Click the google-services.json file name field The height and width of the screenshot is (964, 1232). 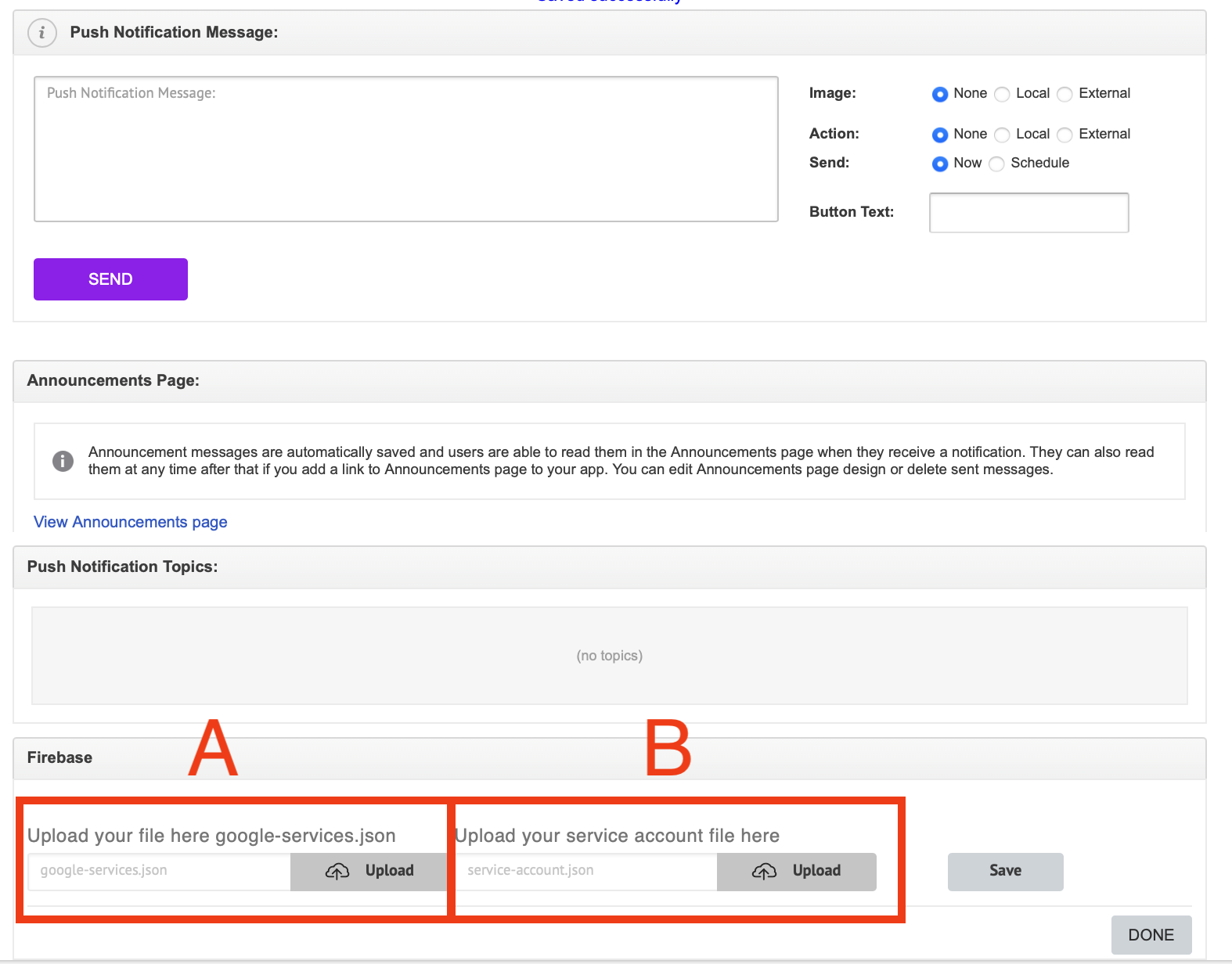[160, 872]
